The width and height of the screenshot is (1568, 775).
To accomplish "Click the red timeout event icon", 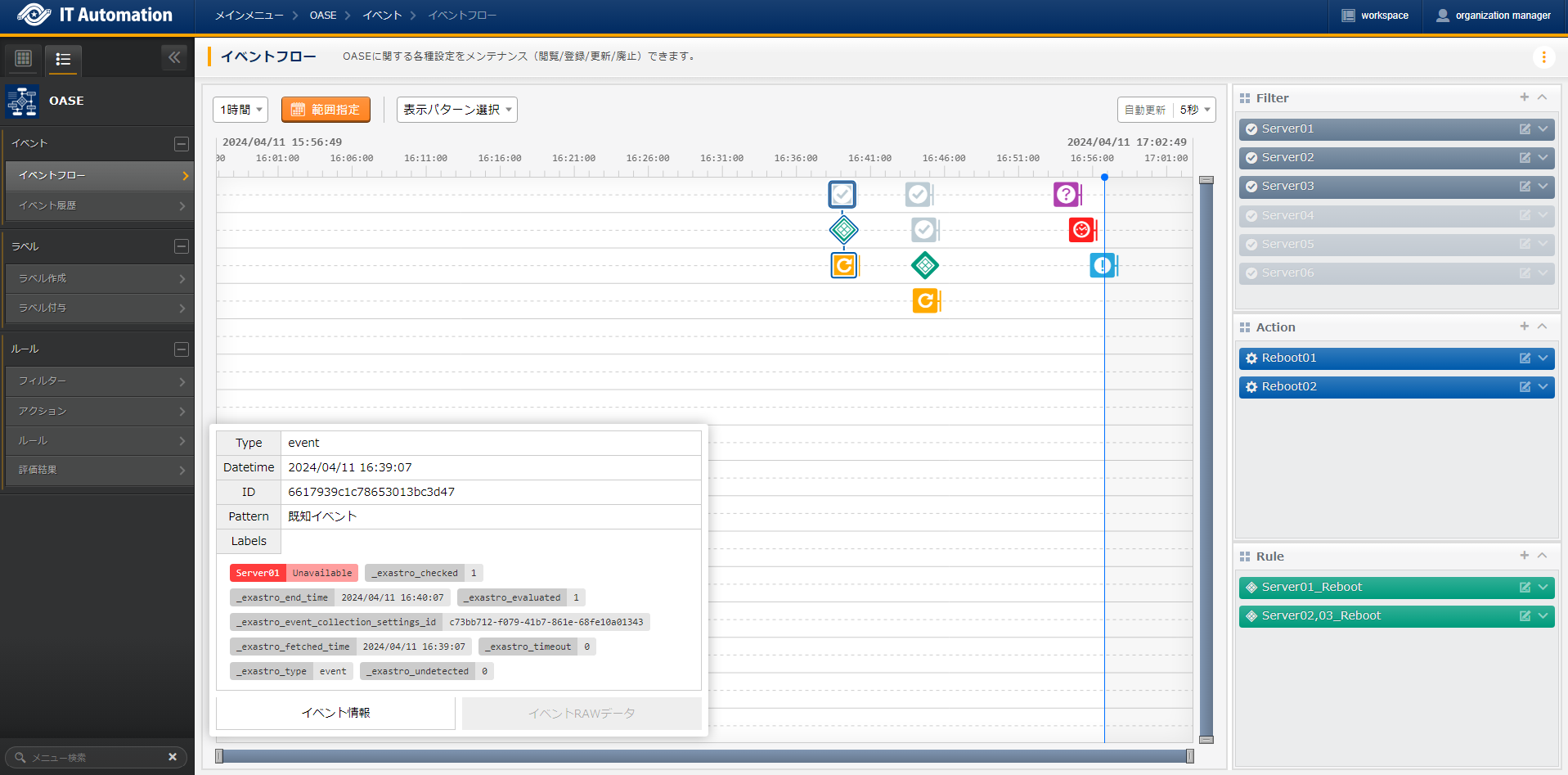I will 1081,230.
